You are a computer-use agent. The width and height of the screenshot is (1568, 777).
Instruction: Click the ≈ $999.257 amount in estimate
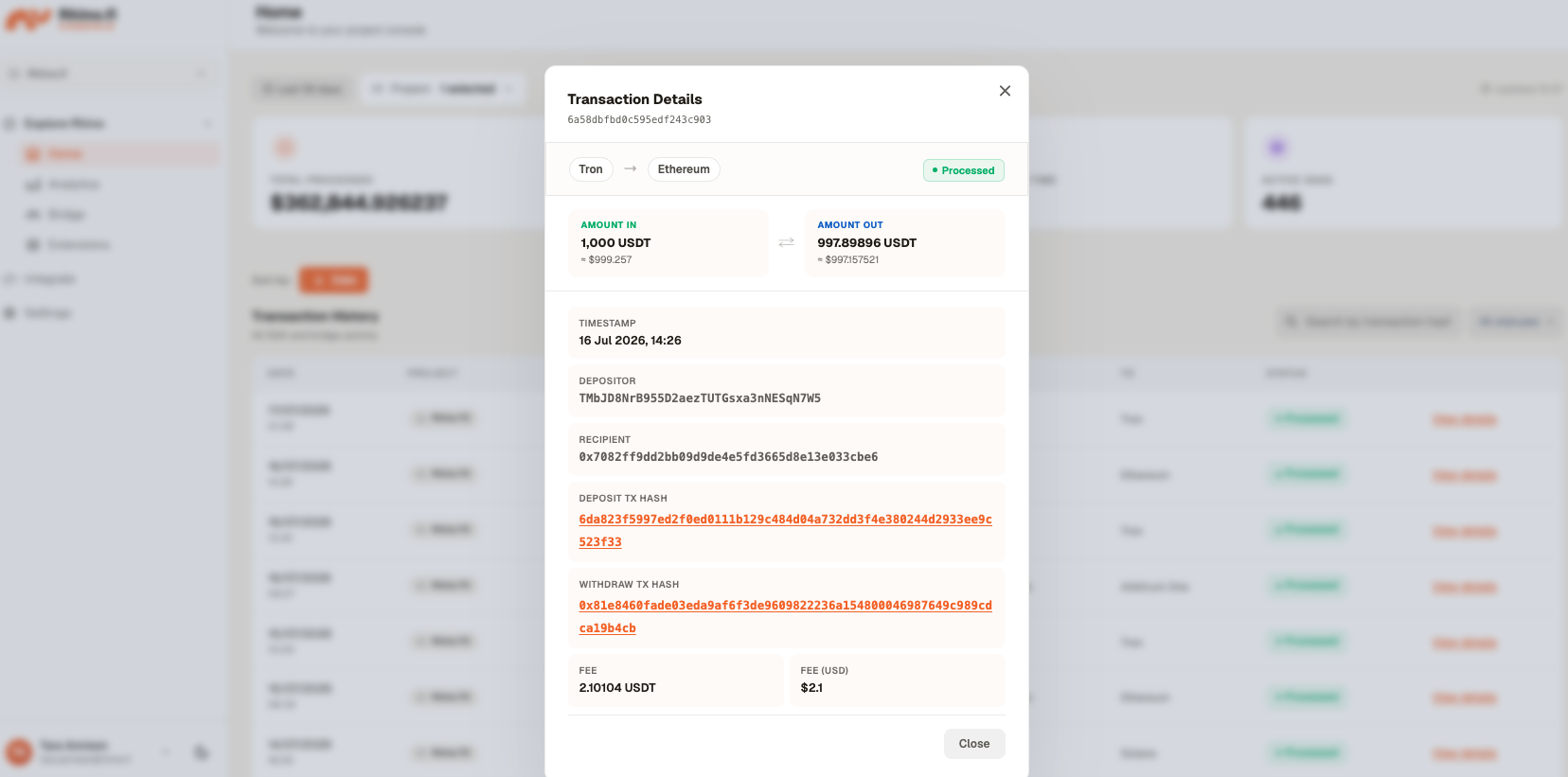tap(606, 260)
